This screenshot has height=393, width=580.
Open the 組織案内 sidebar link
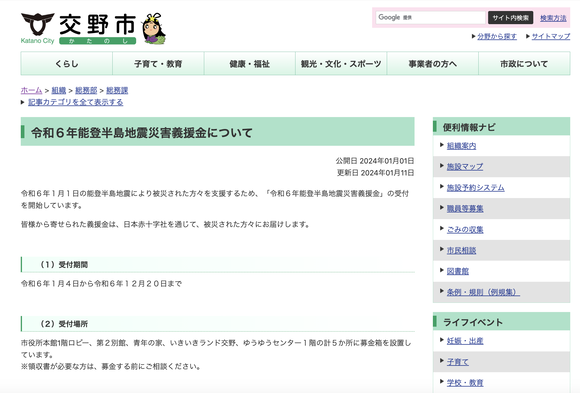pos(461,146)
